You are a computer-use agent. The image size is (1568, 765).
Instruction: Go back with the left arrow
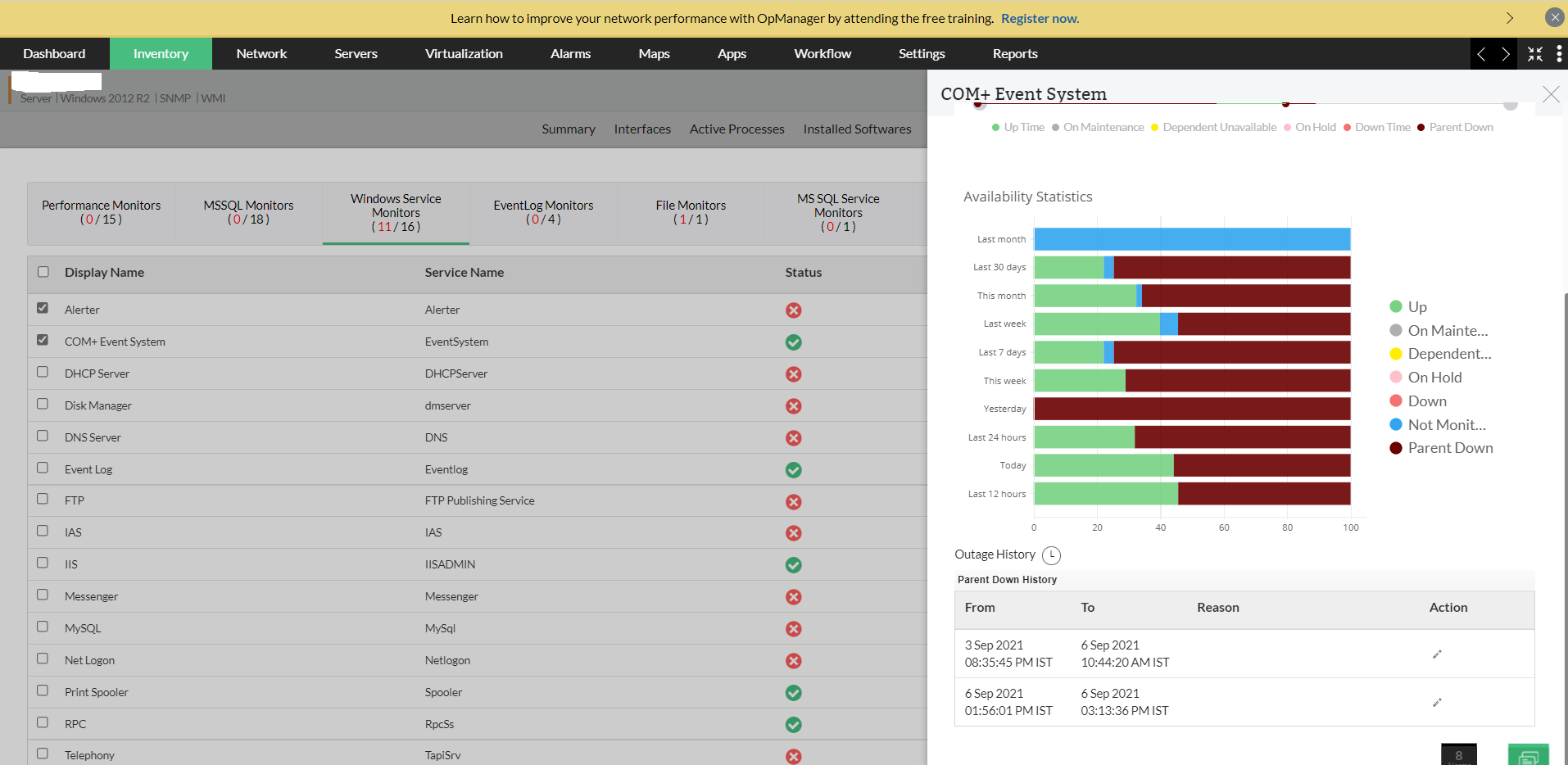[1481, 54]
